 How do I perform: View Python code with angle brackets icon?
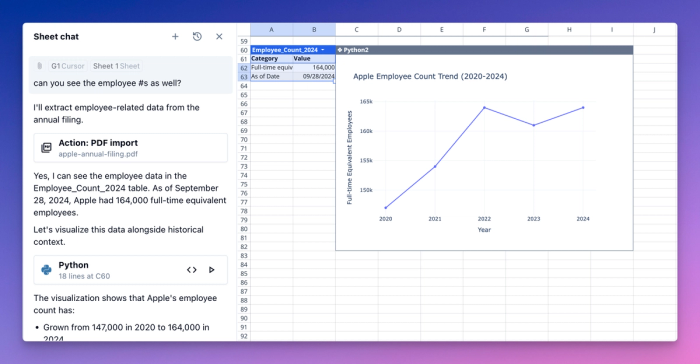tap(192, 270)
